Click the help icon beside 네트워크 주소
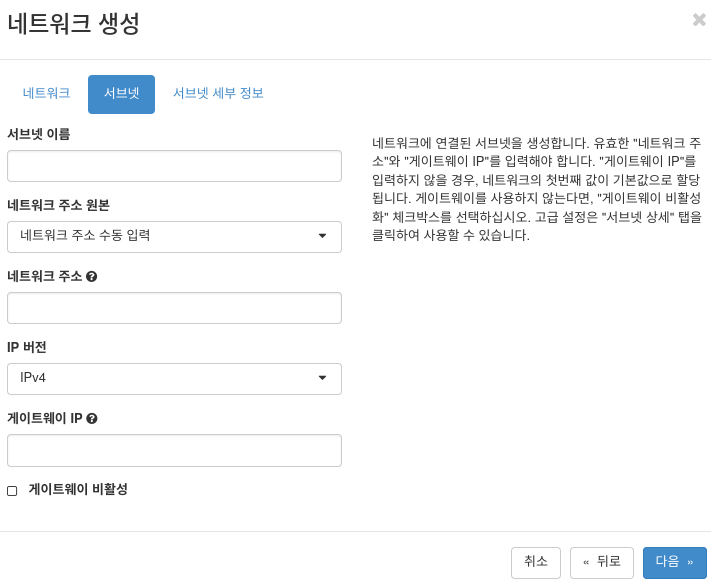This screenshot has width=711, height=585. (92, 277)
